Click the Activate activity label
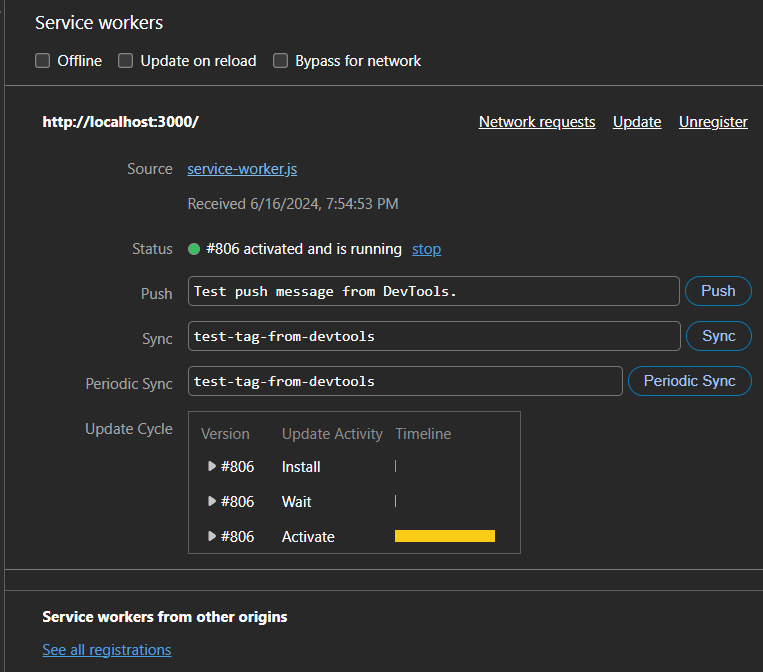 coord(308,537)
